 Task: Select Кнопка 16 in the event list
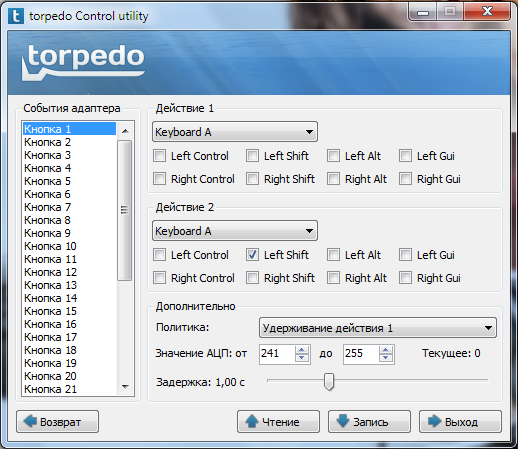(x=70, y=324)
